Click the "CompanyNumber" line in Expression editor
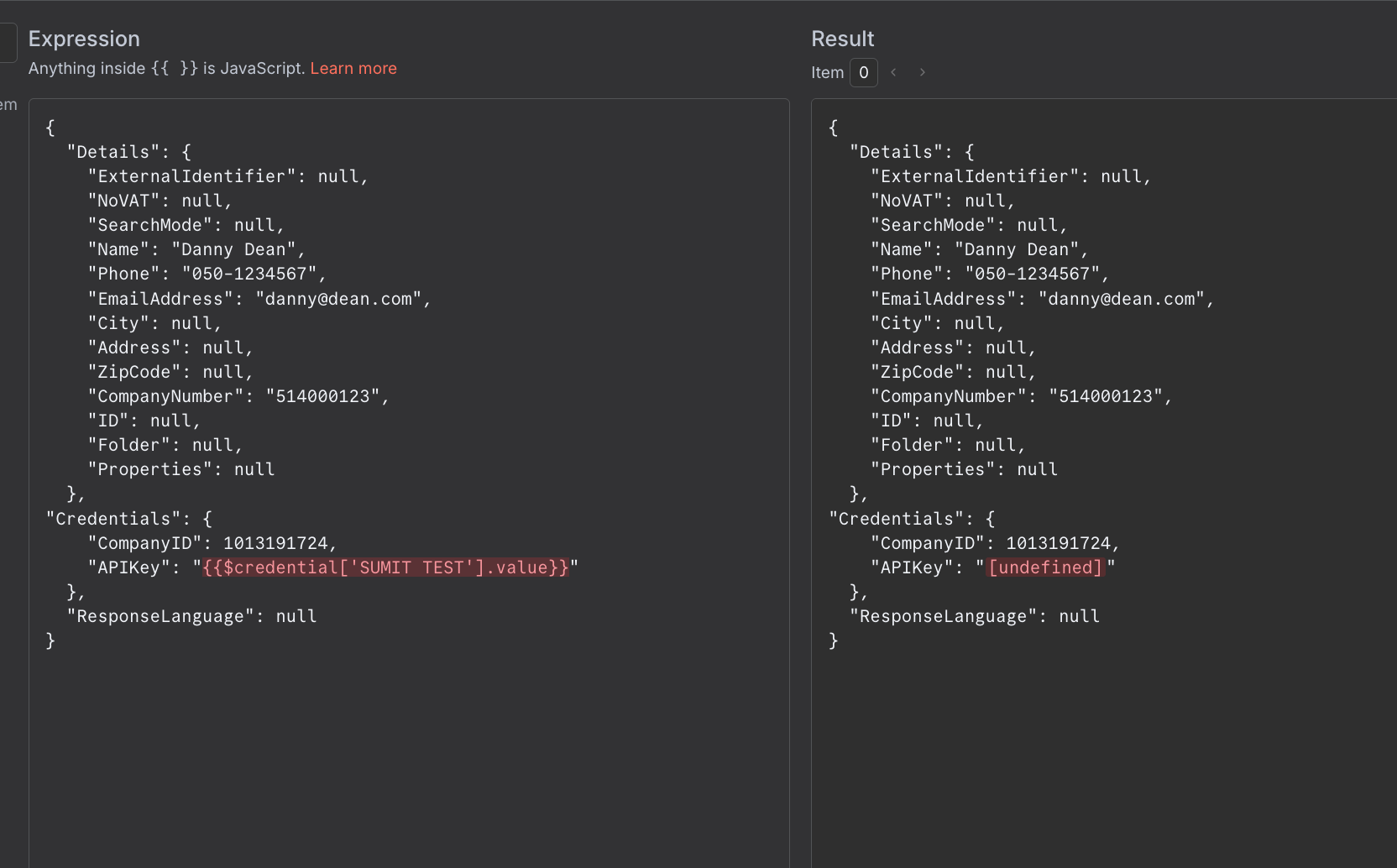 [x=238, y=397]
